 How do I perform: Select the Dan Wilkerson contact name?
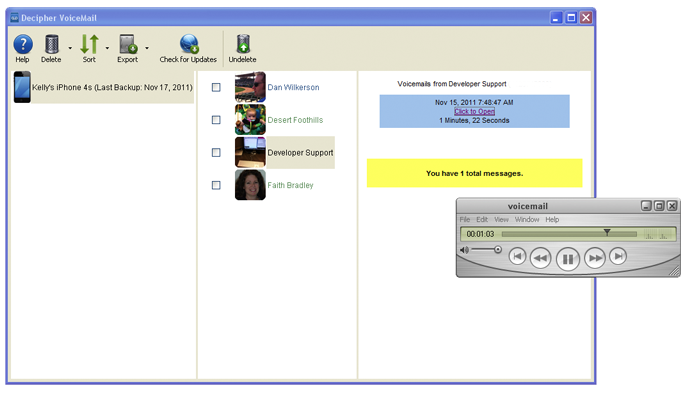[x=294, y=87]
